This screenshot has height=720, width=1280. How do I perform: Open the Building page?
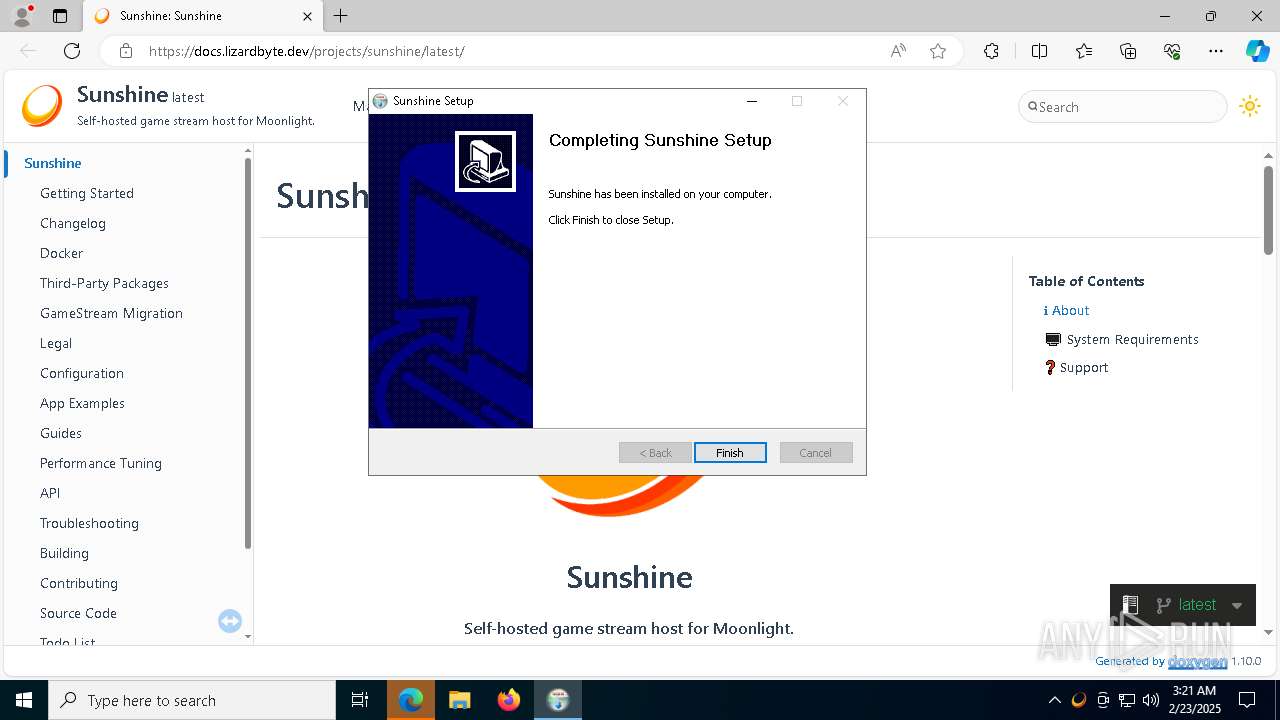(x=64, y=553)
